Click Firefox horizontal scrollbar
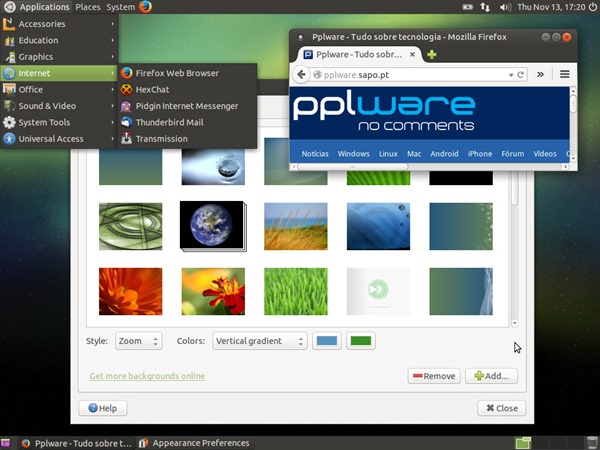This screenshot has height=450, width=600. 352,167
